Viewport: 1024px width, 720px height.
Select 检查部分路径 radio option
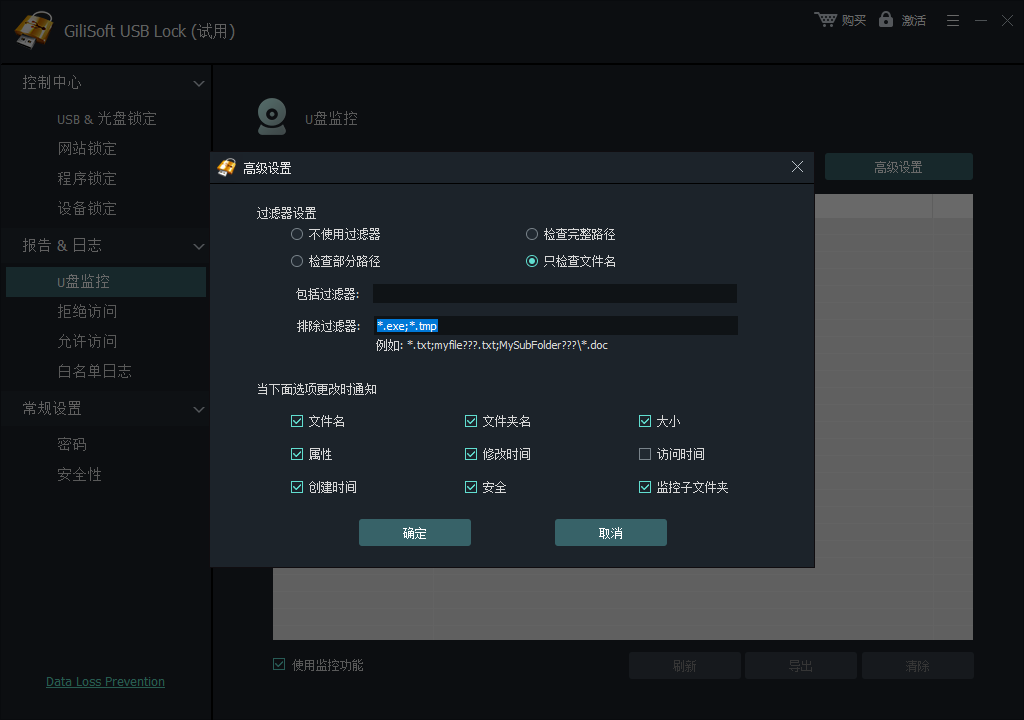296,261
